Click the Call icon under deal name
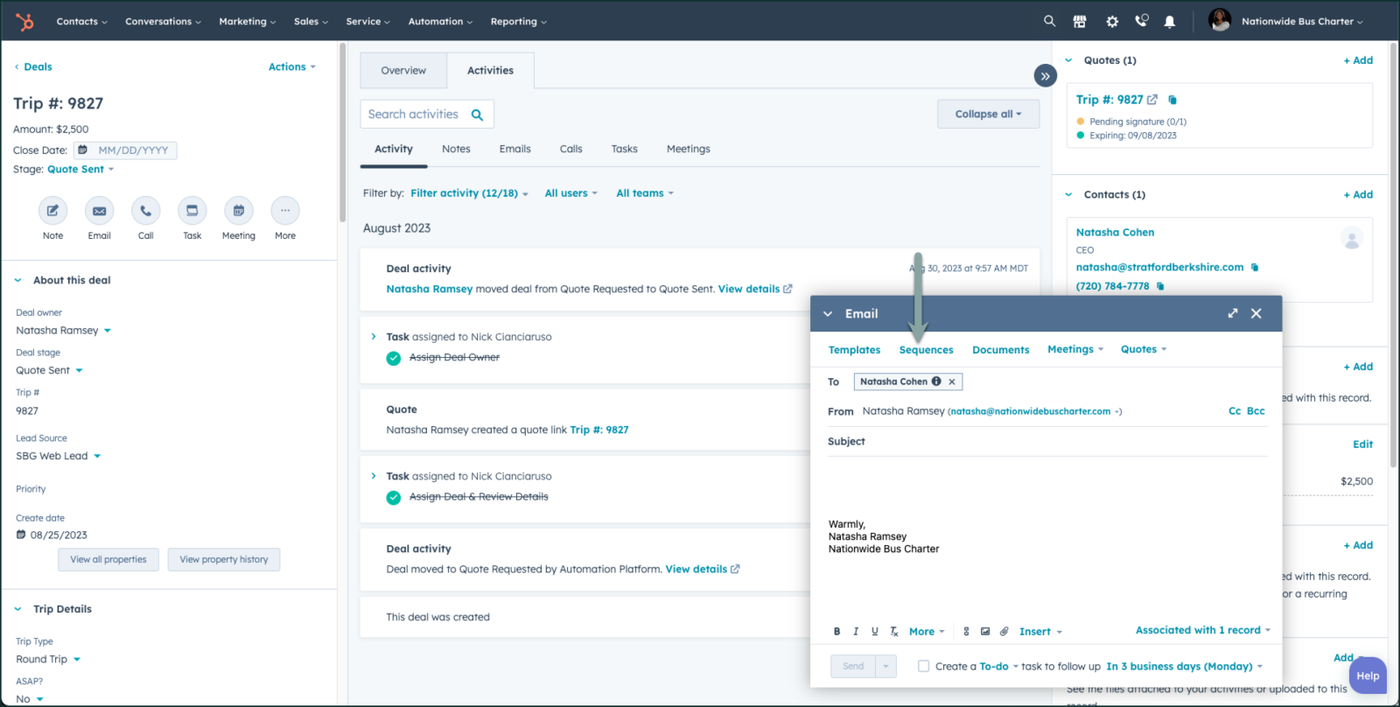Screen dimensions: 1400x707 tap(145, 211)
